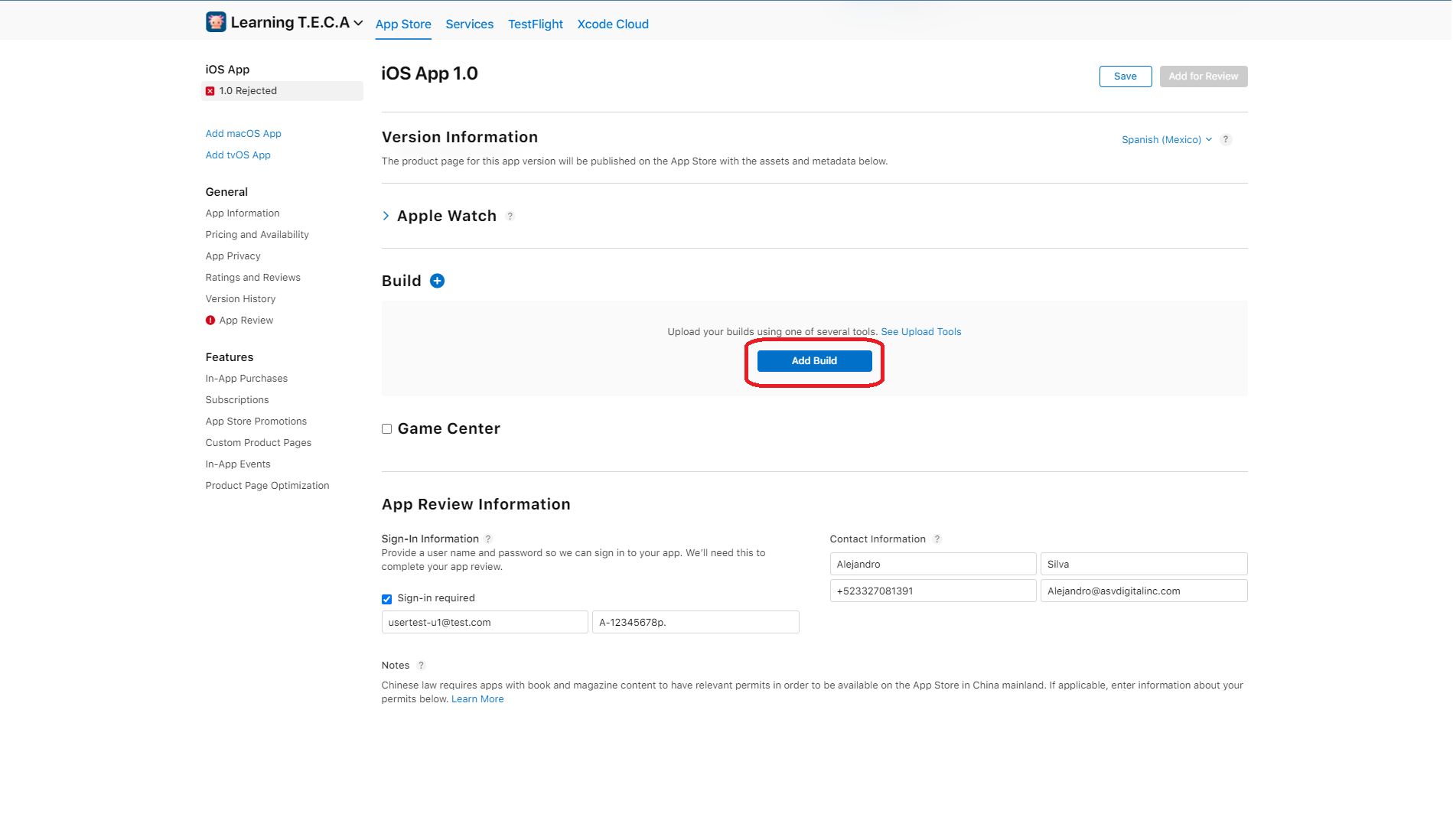Click help icon beside Spanish (Mexico) language
The width and height of the screenshot is (1453, 840).
click(1226, 139)
